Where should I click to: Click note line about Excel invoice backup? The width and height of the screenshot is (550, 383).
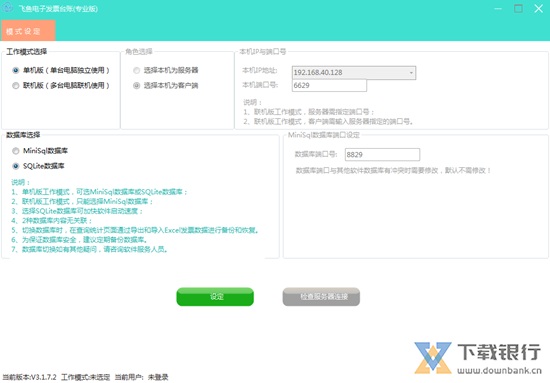coord(135,230)
